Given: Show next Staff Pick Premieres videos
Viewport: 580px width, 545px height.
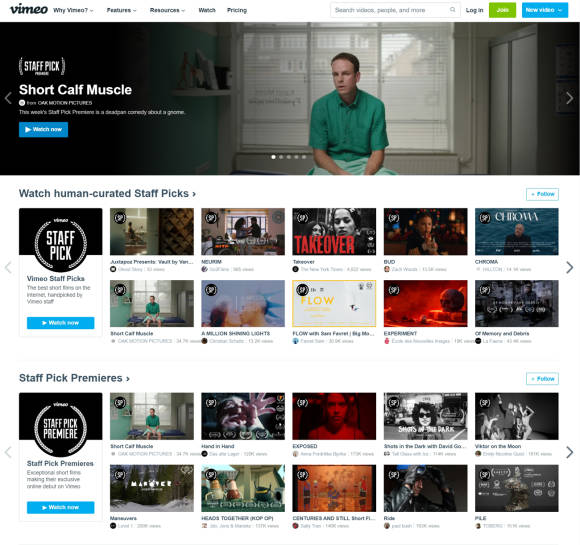Looking at the screenshot, I should [x=570, y=452].
